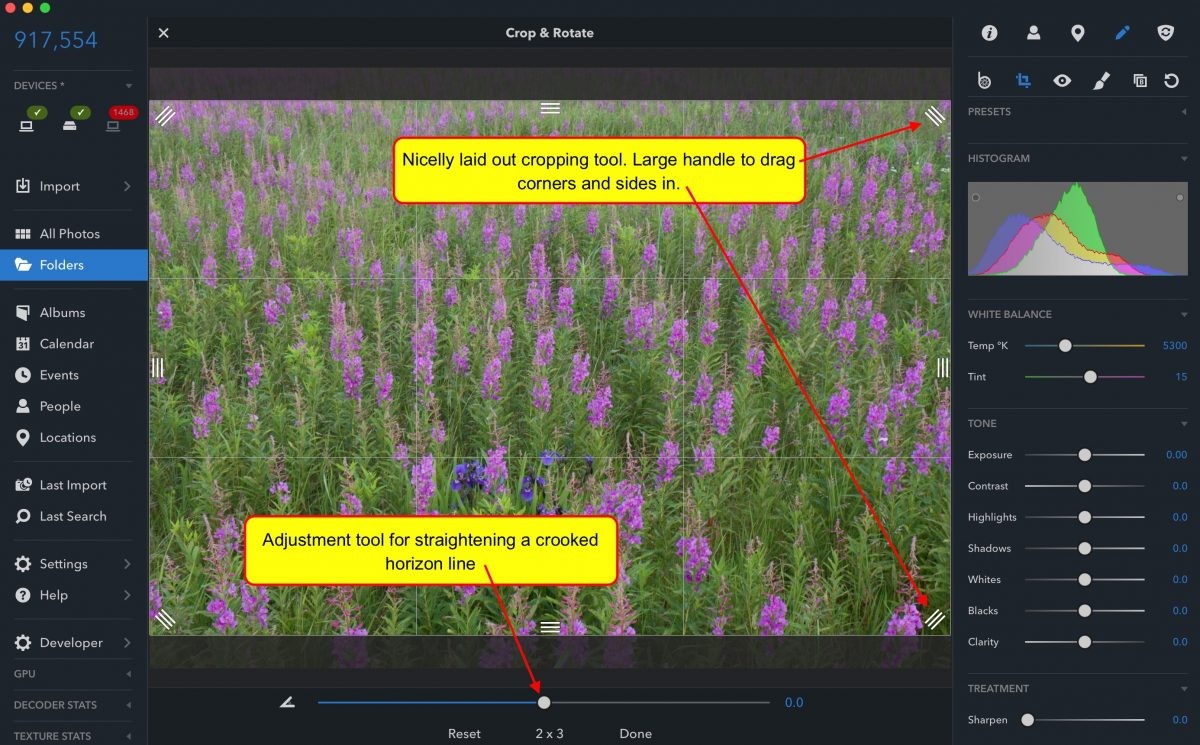
Task: Collapse the Histogram section
Action: tap(1184, 158)
